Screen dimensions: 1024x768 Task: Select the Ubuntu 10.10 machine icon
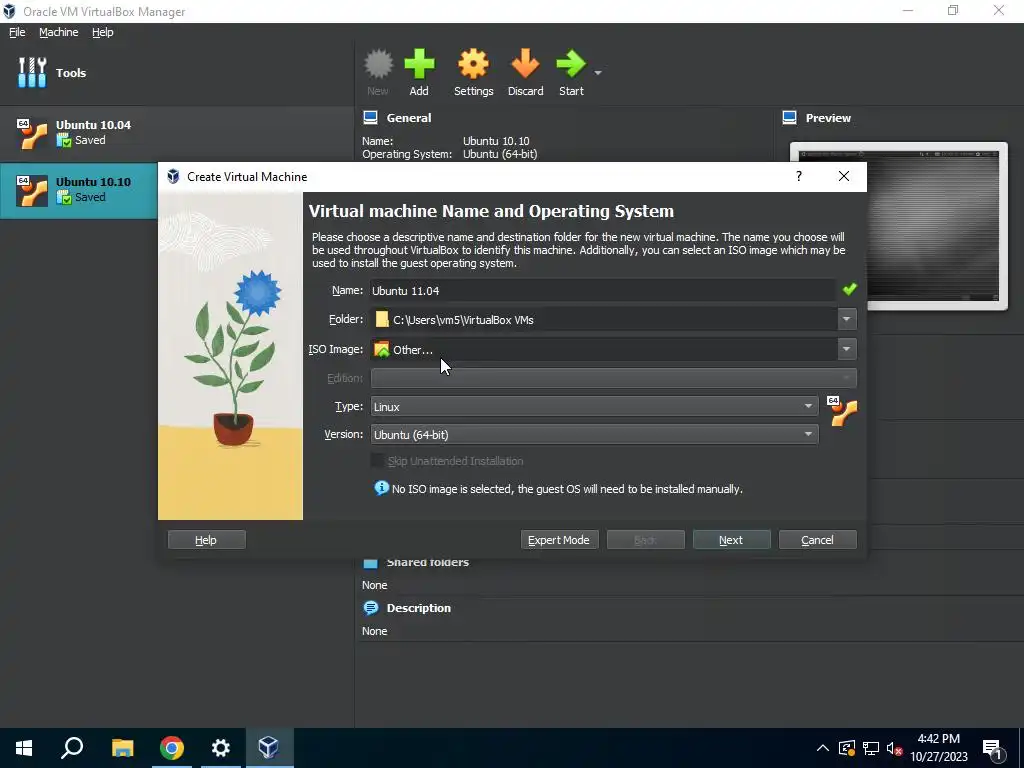click(32, 191)
